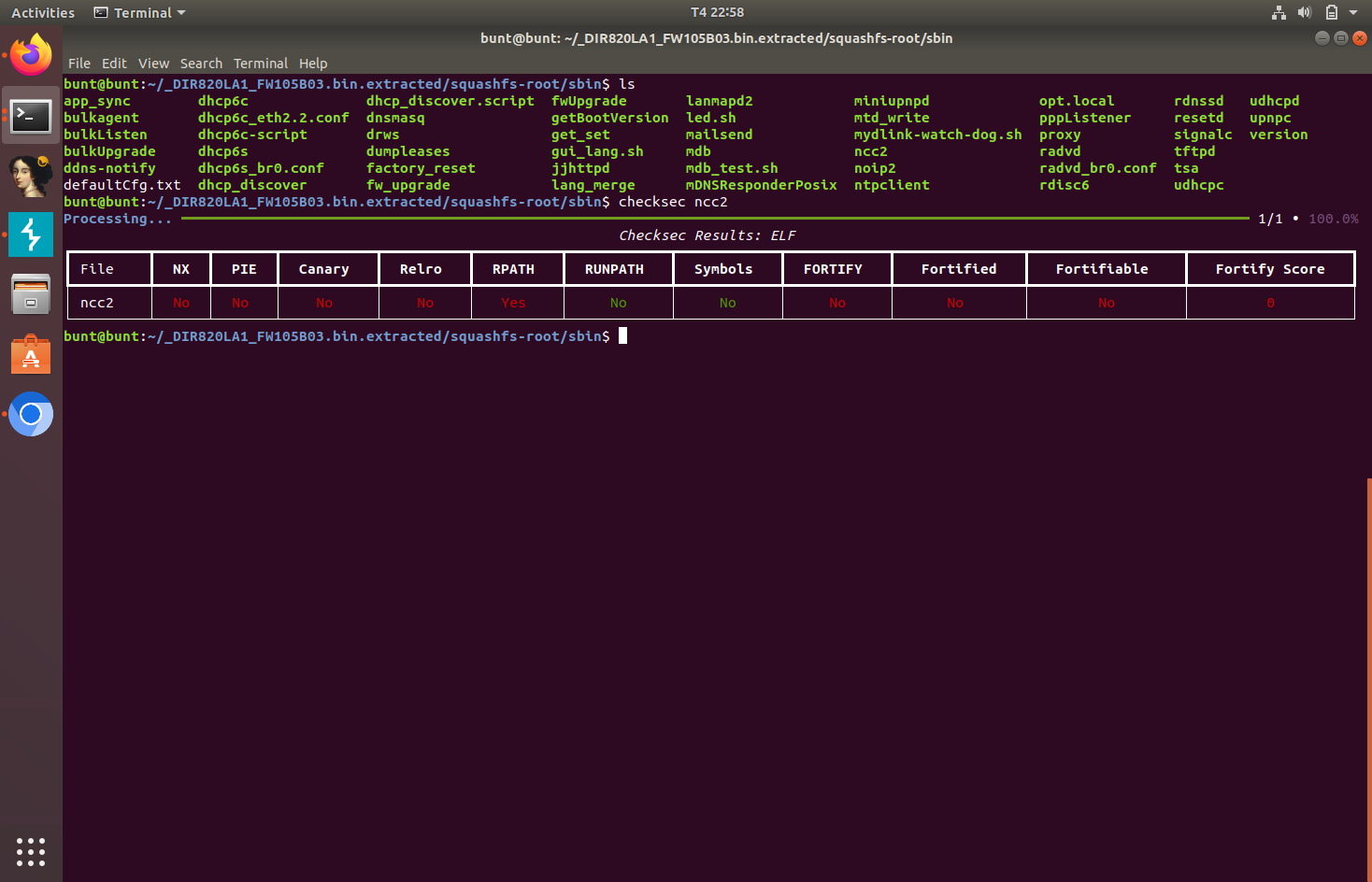Open the Help menu
Image resolution: width=1372 pixels, height=882 pixels.
pyautogui.click(x=313, y=64)
